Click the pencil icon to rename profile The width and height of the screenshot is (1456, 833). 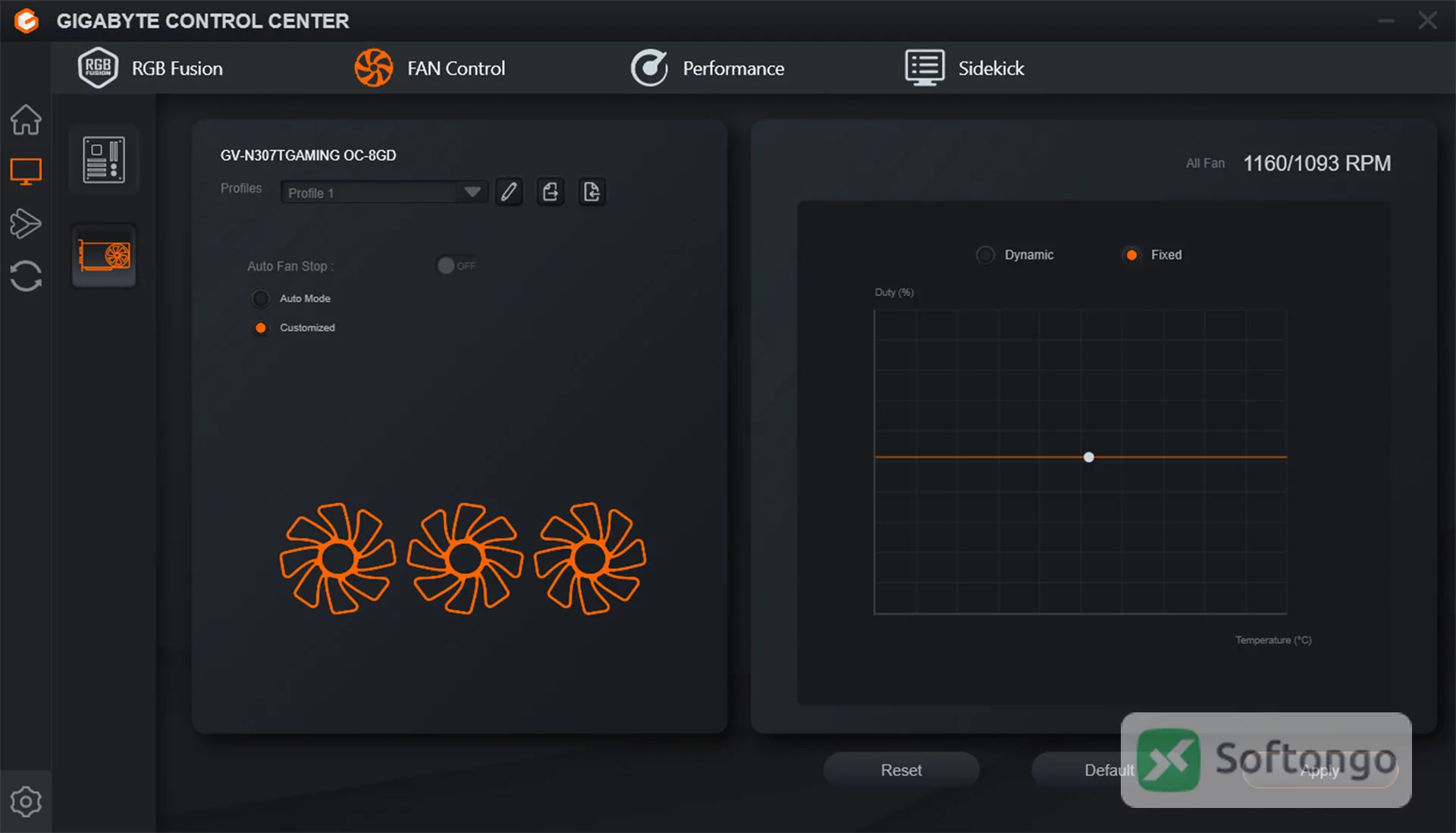[510, 192]
